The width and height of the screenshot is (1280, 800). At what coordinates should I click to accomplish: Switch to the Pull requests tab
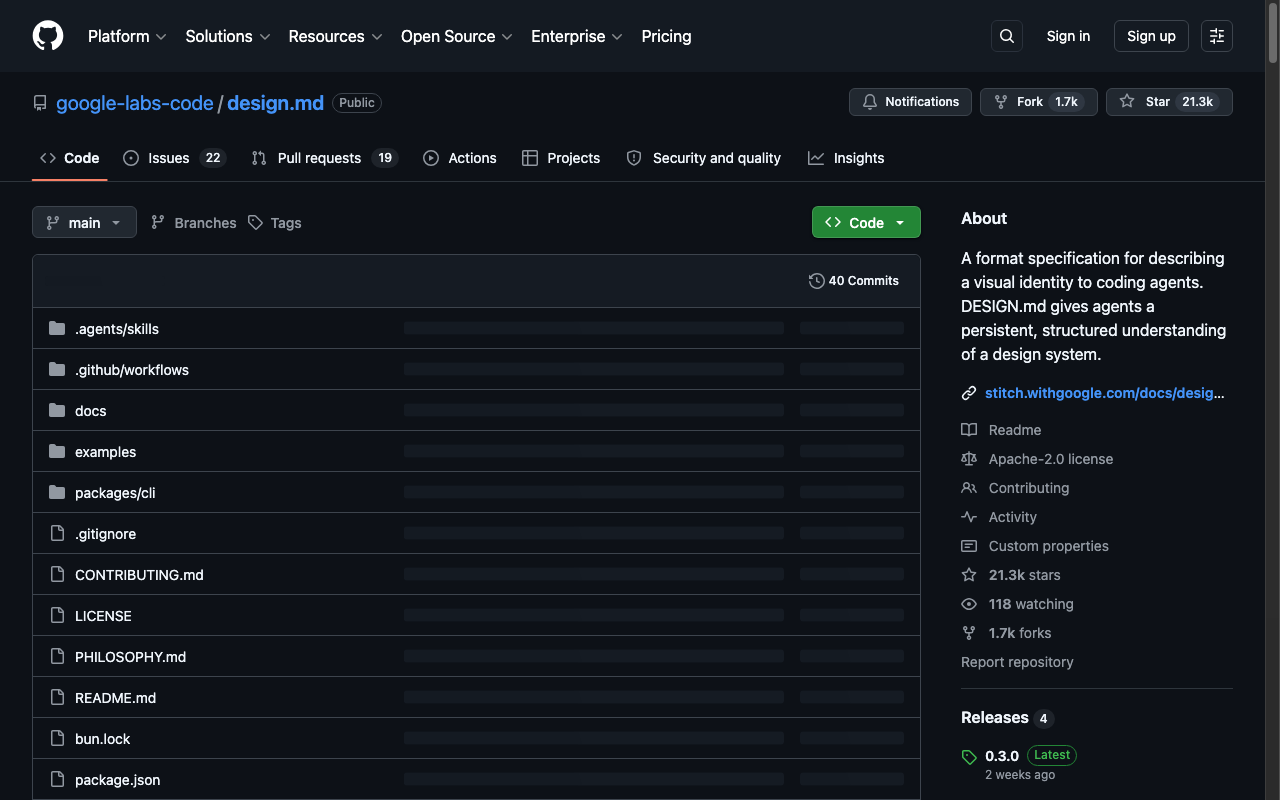coord(325,158)
